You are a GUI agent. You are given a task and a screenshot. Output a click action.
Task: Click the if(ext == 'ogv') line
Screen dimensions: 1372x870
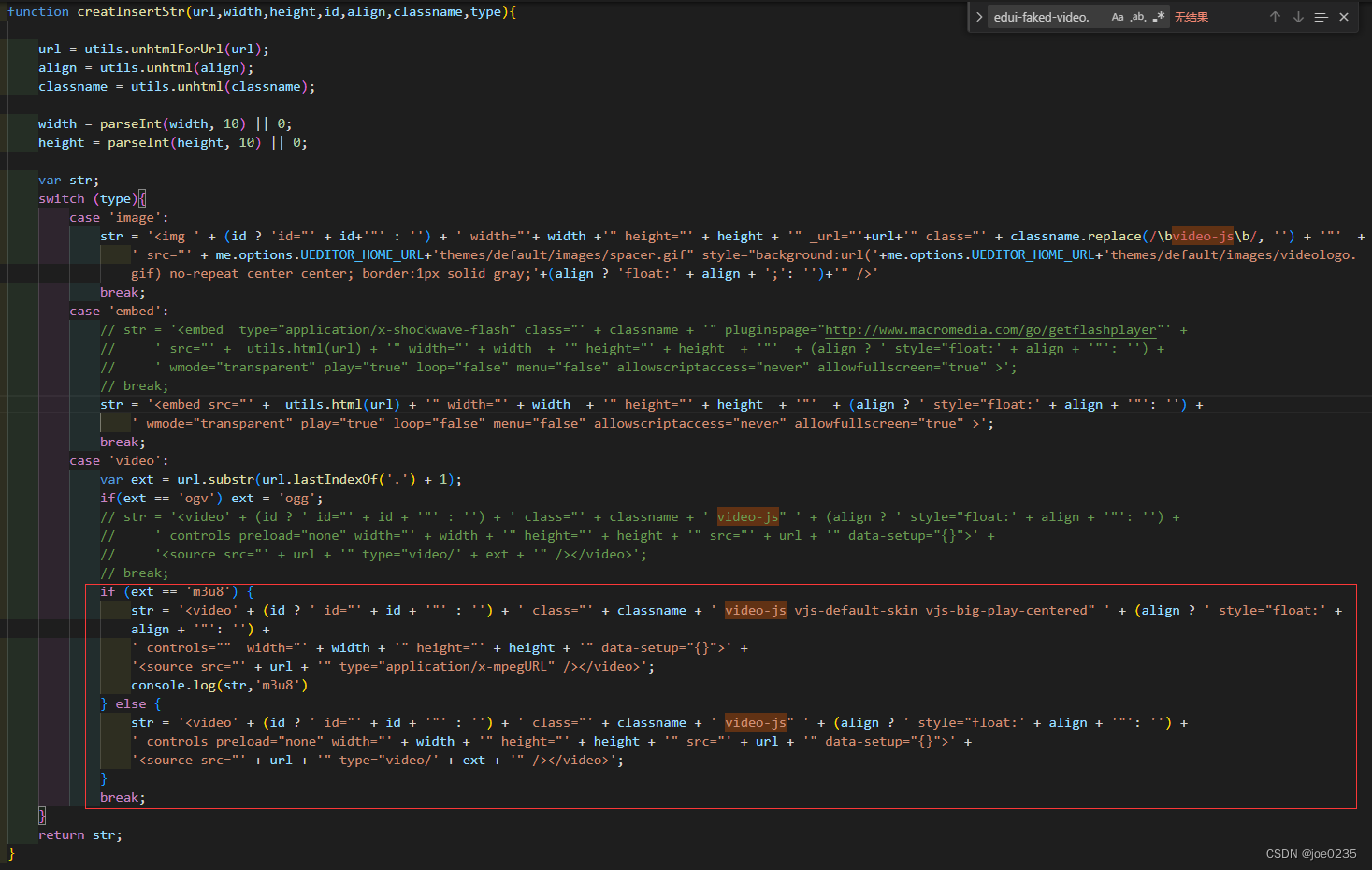[211, 498]
